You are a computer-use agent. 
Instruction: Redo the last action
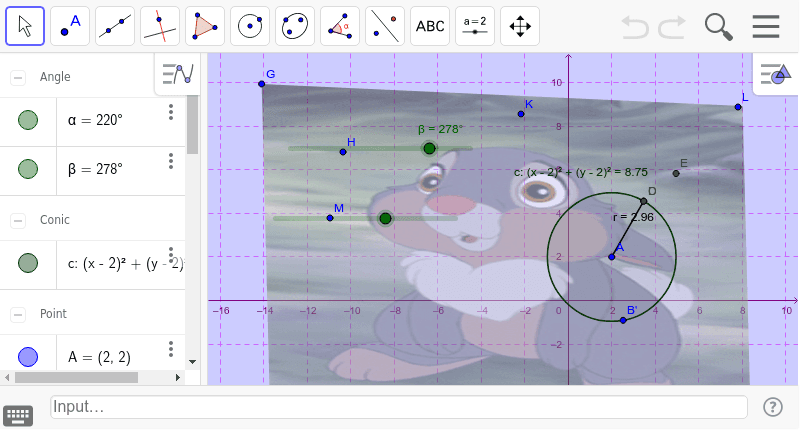[x=672, y=27]
